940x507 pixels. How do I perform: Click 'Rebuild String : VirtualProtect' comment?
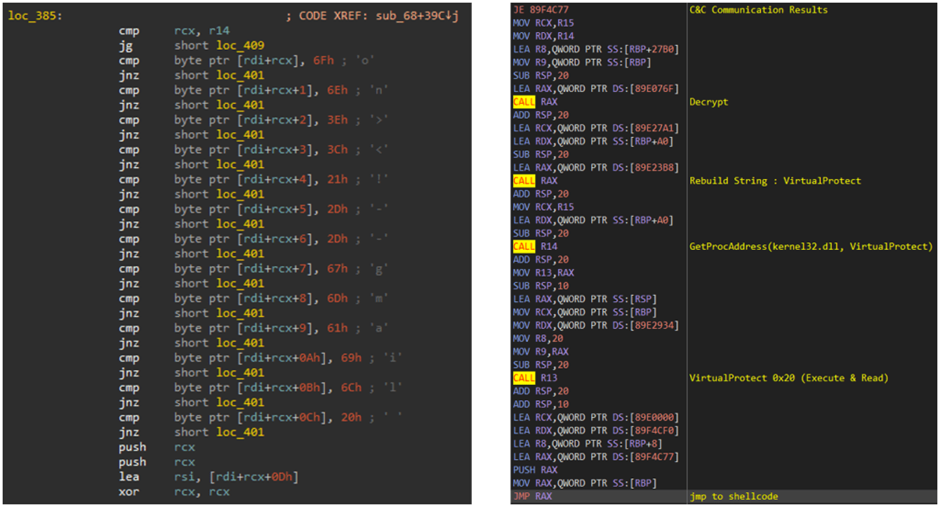pyautogui.click(x=775, y=180)
